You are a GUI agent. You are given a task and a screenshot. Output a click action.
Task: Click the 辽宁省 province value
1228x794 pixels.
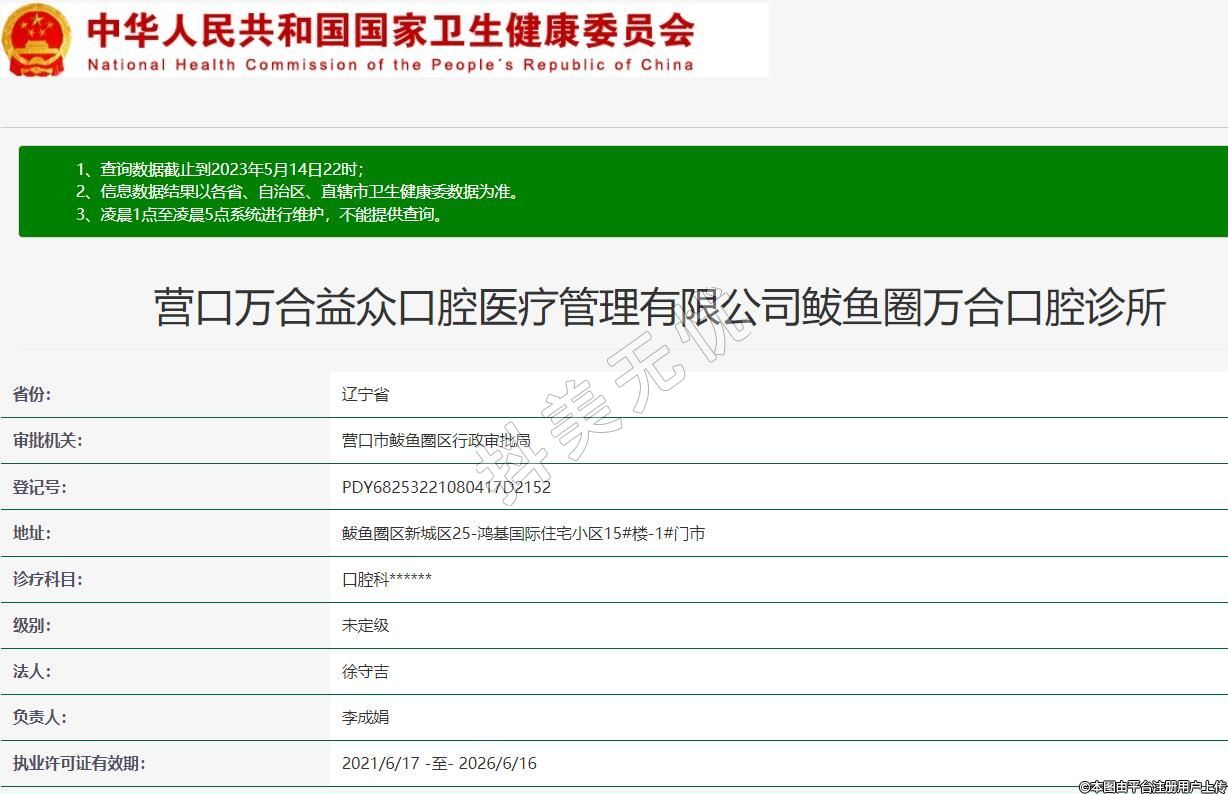[x=365, y=394]
